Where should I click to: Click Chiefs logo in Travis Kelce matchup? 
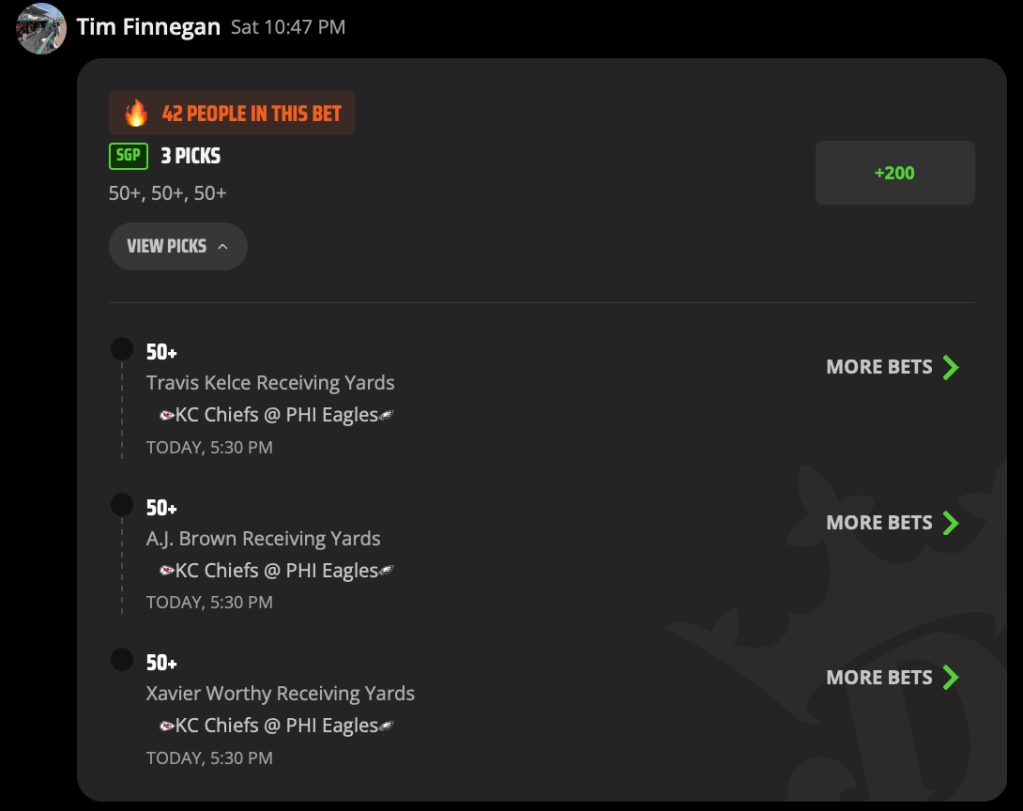coord(167,415)
